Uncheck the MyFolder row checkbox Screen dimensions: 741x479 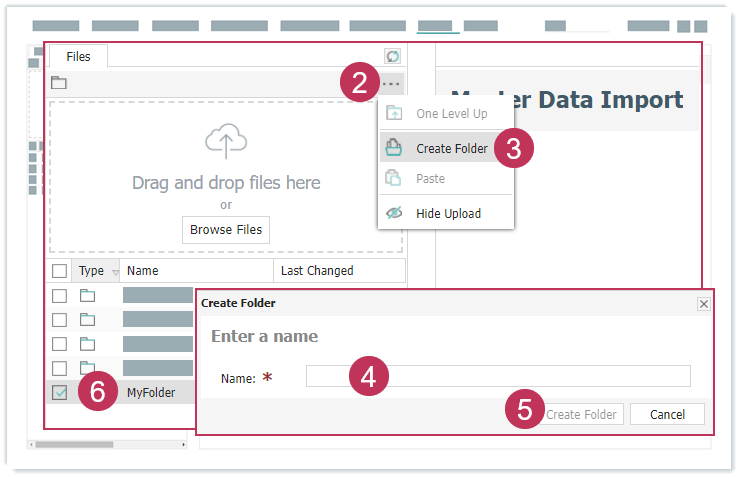60,393
